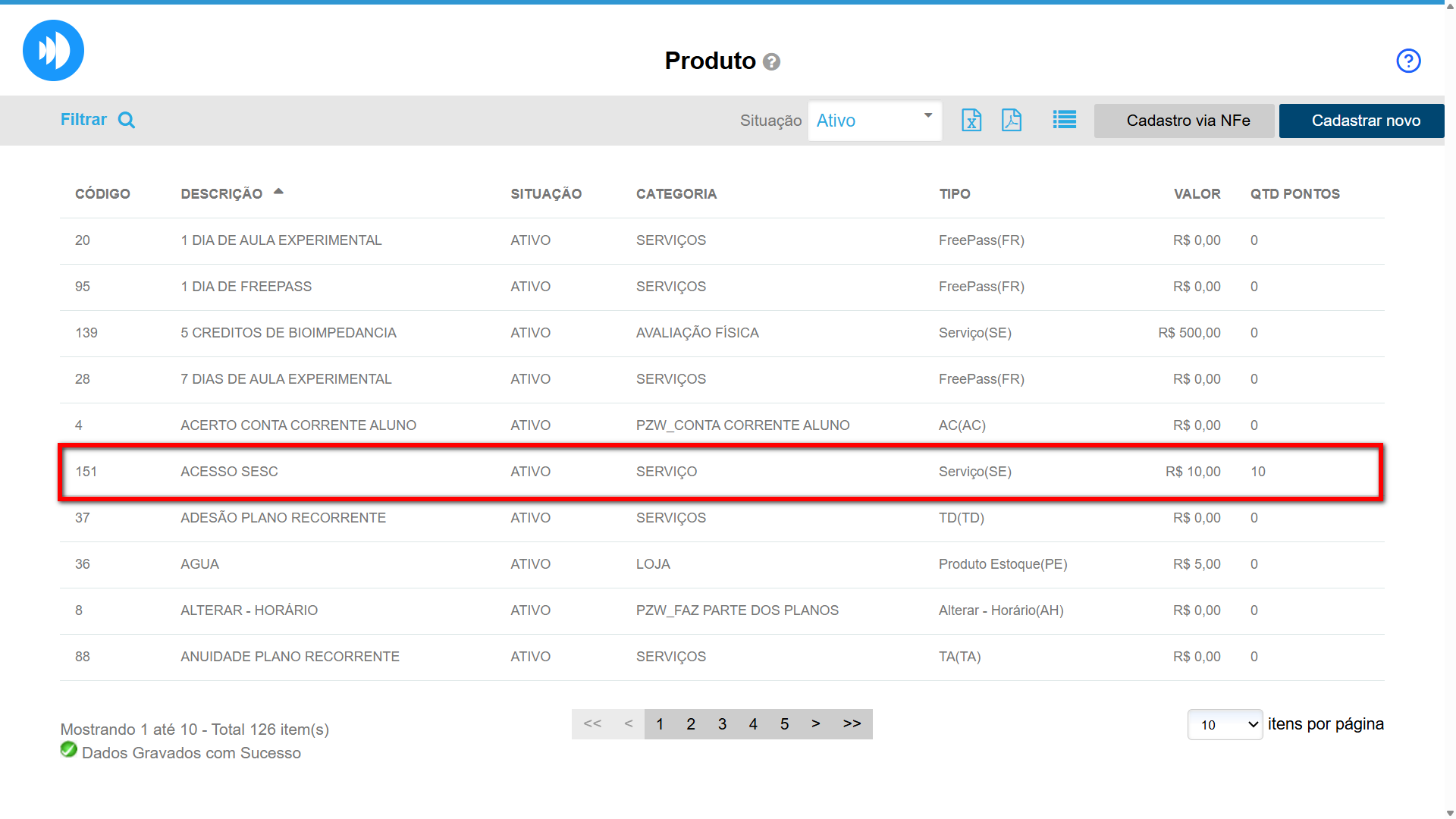The image size is (1456, 819).
Task: Jump to last page double arrow
Action: pyautogui.click(x=852, y=724)
